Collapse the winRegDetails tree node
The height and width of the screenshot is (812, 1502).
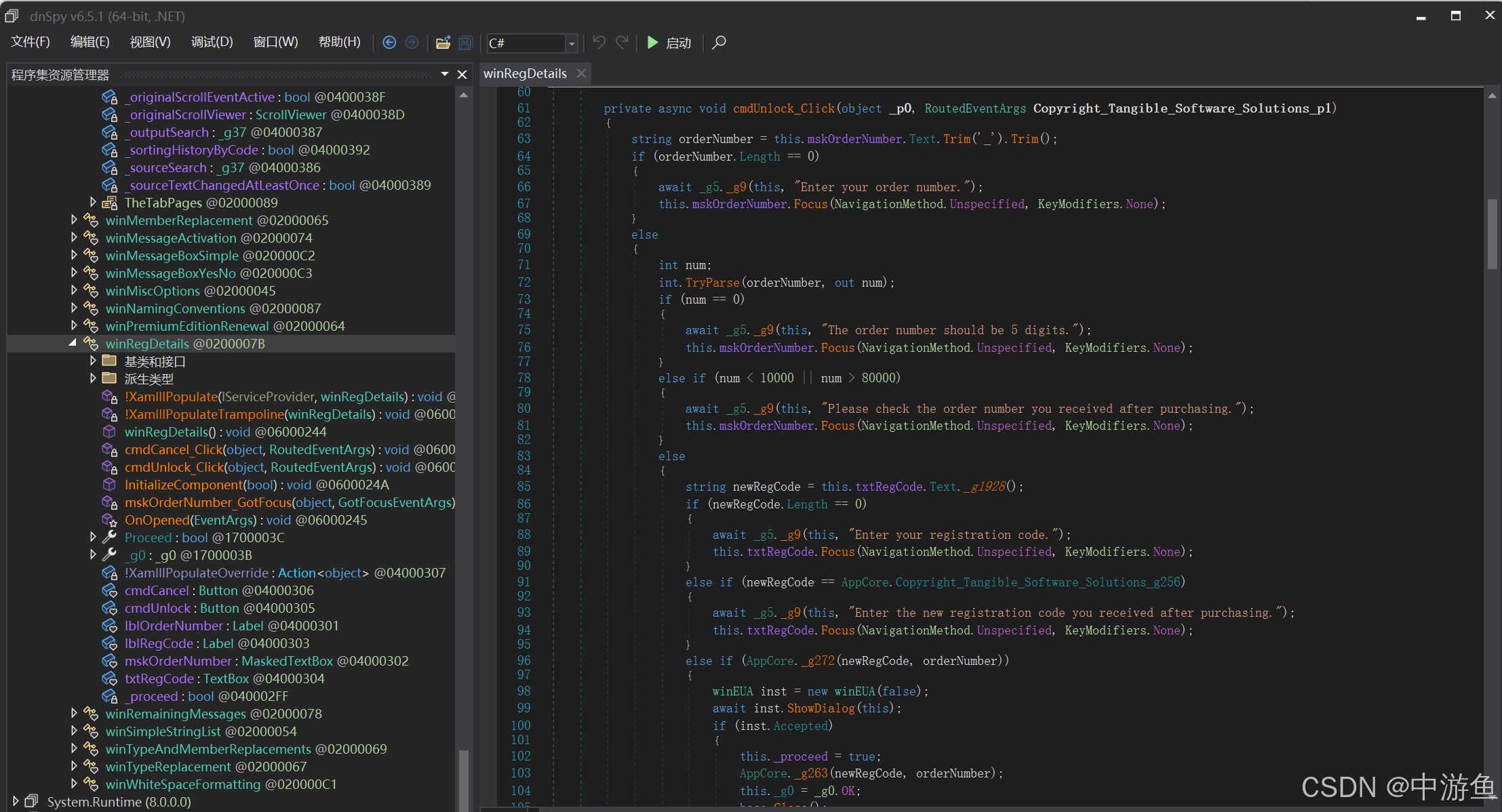click(73, 344)
